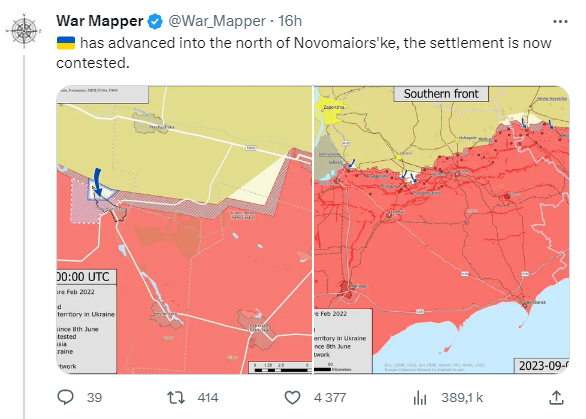Click the Southern front label on map
The width and height of the screenshot is (586, 419).
[x=441, y=93]
